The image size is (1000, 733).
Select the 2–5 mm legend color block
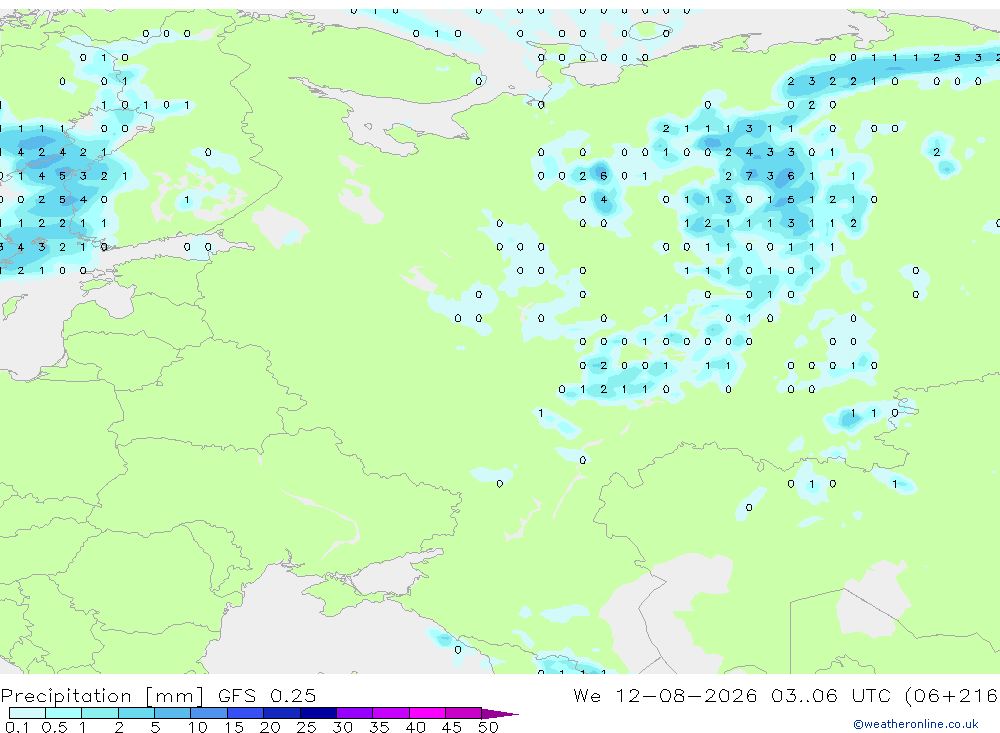click(136, 713)
